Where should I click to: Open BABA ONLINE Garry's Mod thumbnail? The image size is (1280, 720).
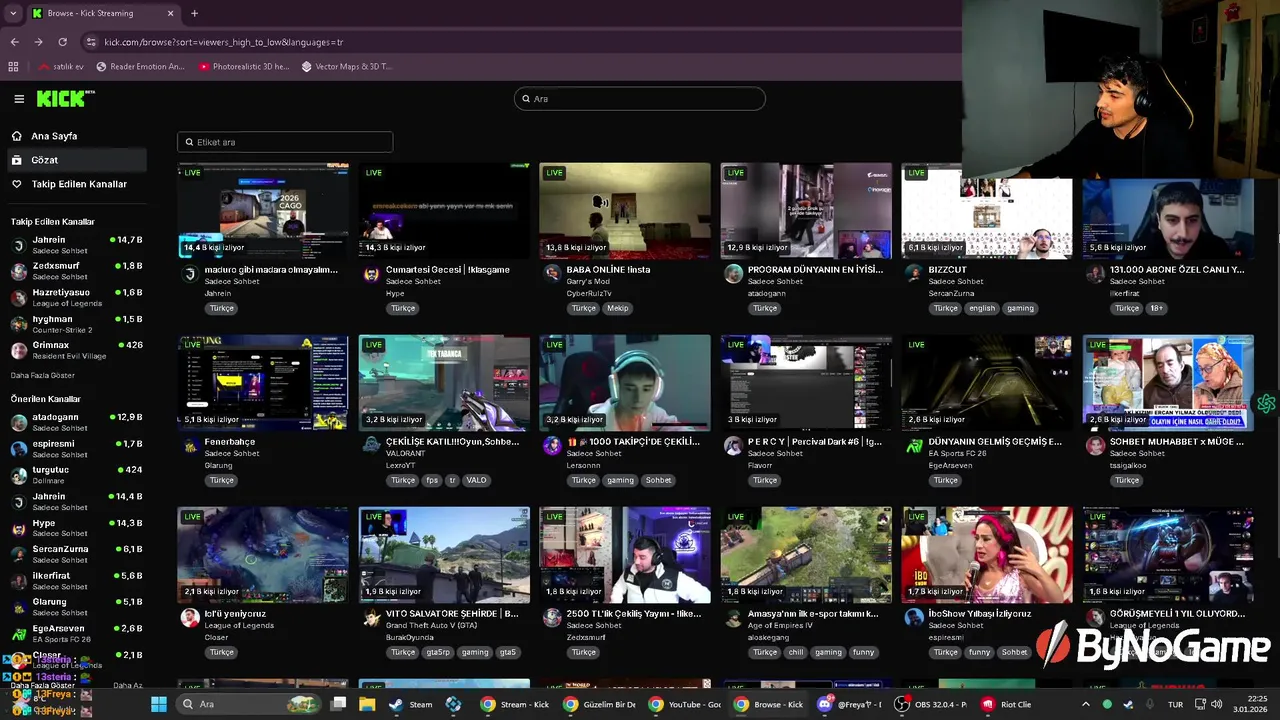(625, 210)
